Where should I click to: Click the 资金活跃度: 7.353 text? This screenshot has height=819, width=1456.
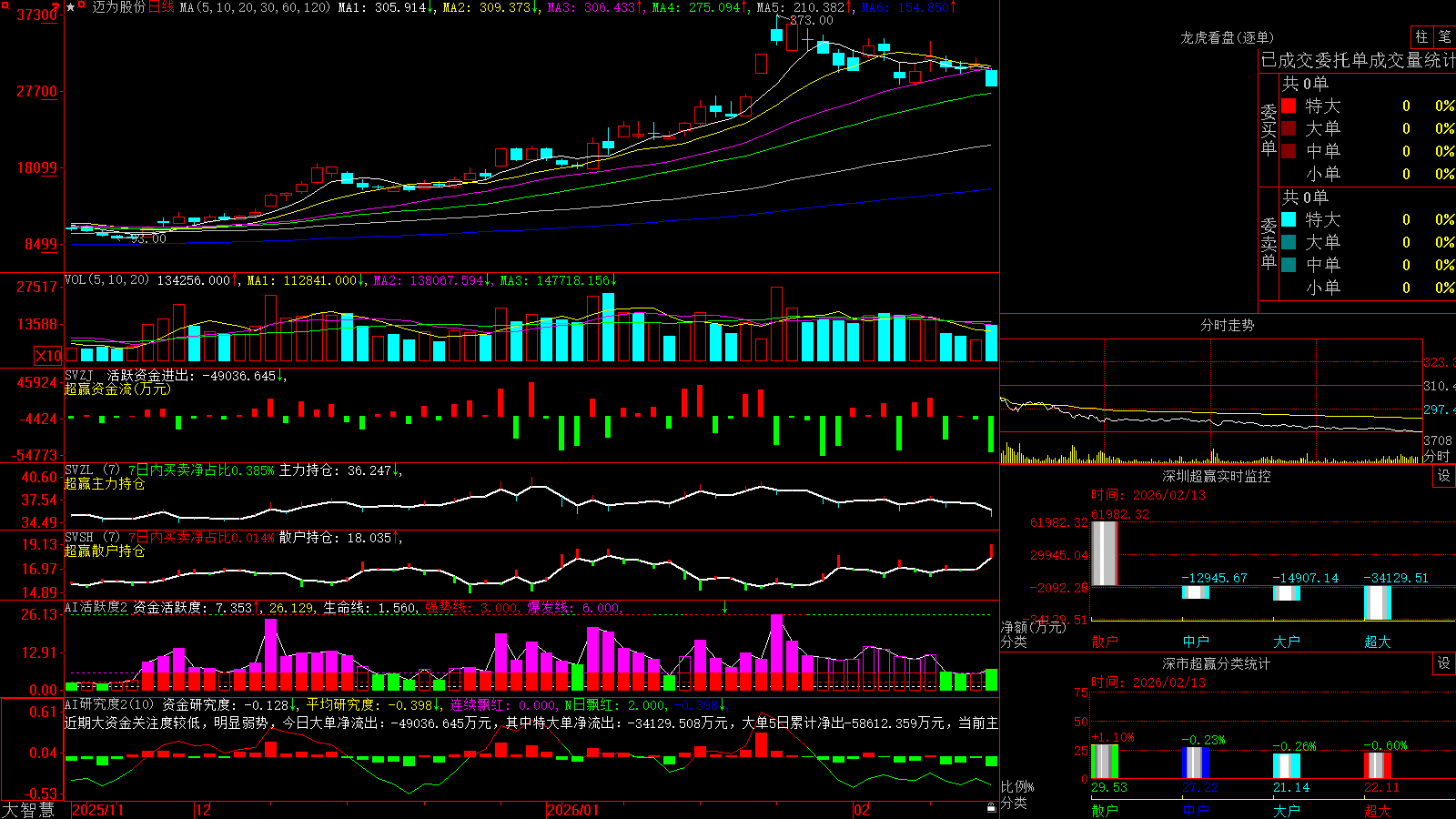pos(192,608)
